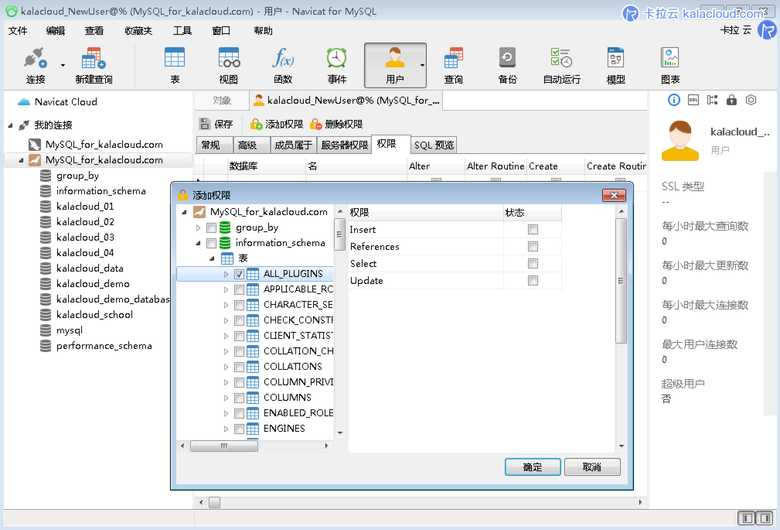Open the User button dropdown arrow
The width and height of the screenshot is (780, 530).
(x=422, y=65)
